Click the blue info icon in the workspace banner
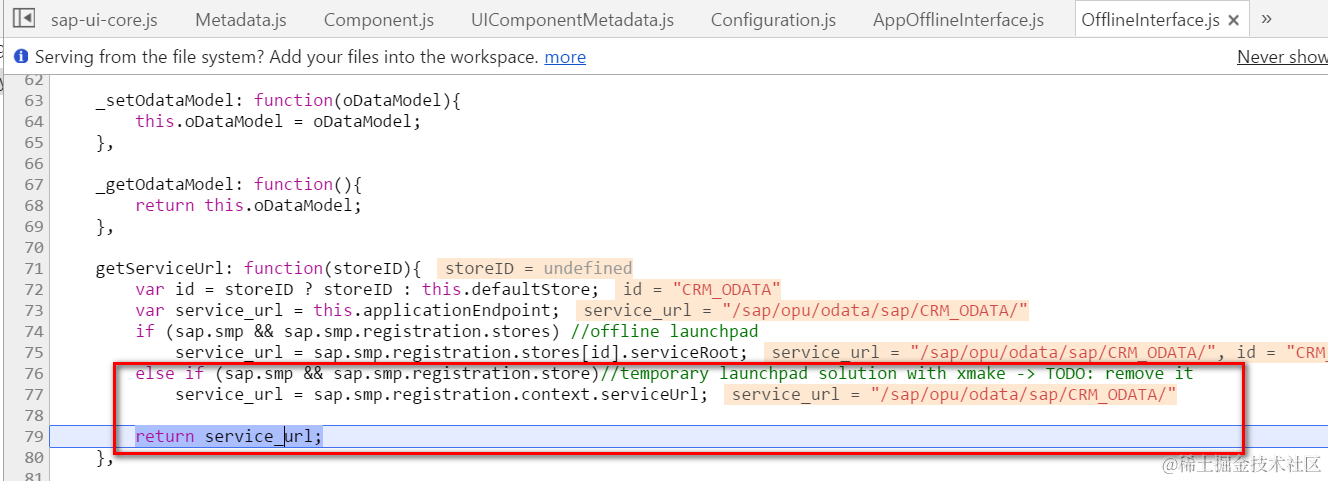 (x=20, y=57)
